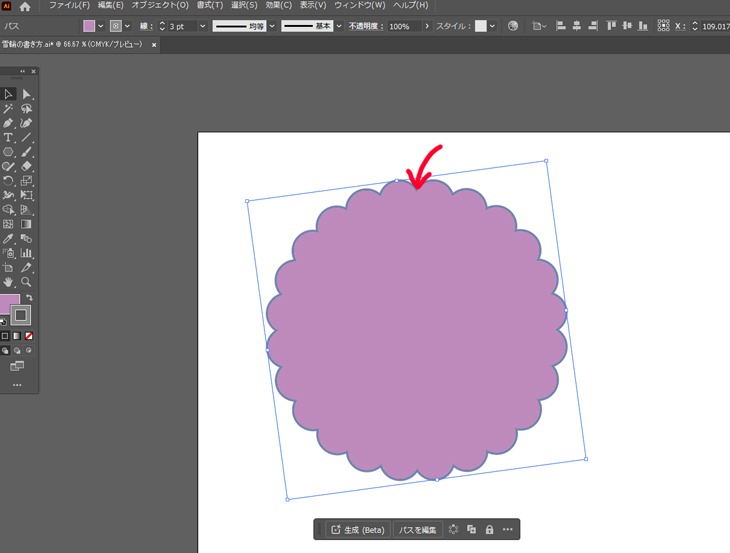Image resolution: width=730 pixels, height=553 pixels.
Task: Click the 生成 (Beta) button
Action: 357,529
